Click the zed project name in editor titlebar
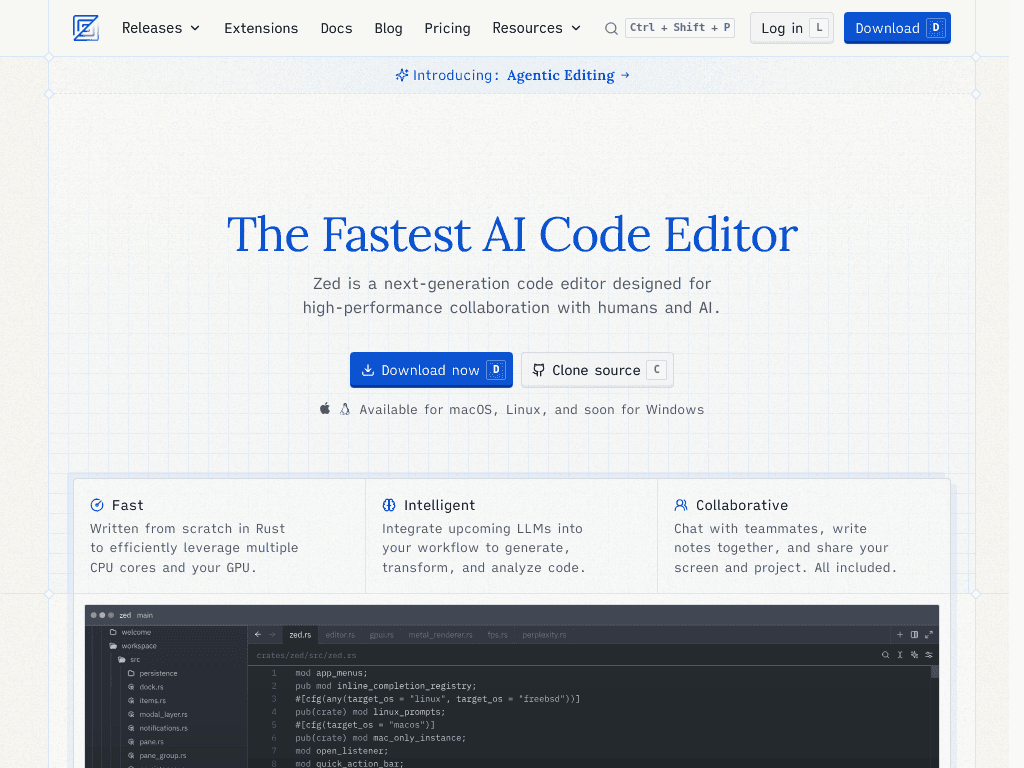The height and width of the screenshot is (768, 1024). click(125, 615)
